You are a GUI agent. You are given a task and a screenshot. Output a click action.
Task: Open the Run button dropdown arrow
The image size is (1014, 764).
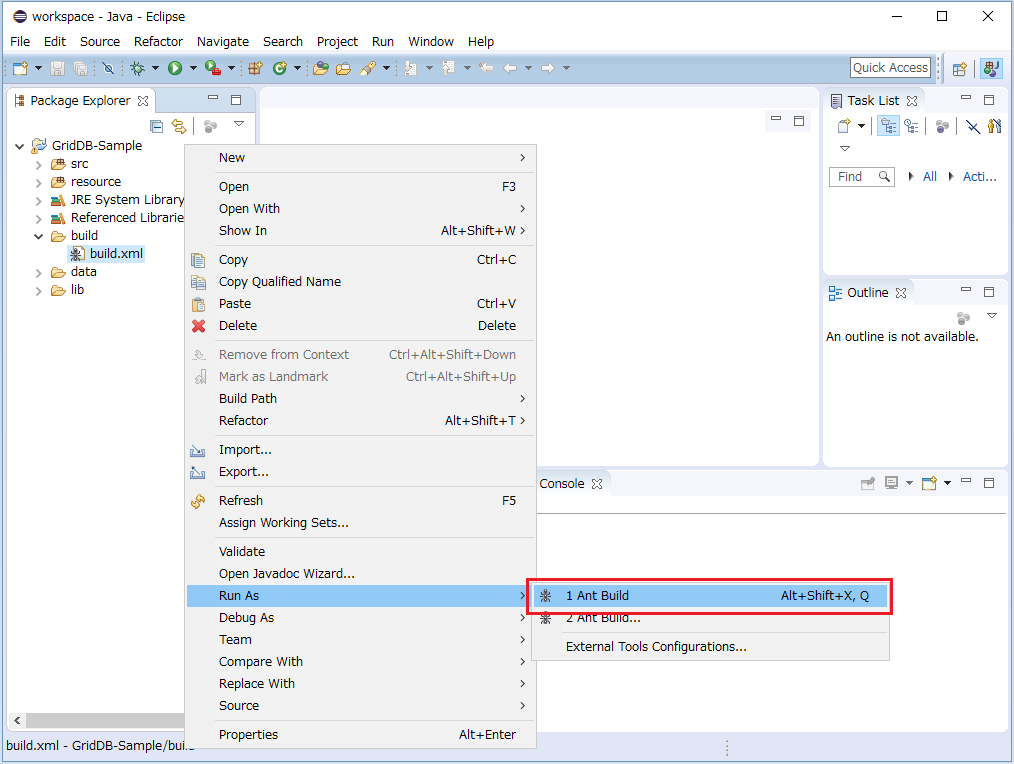point(193,68)
